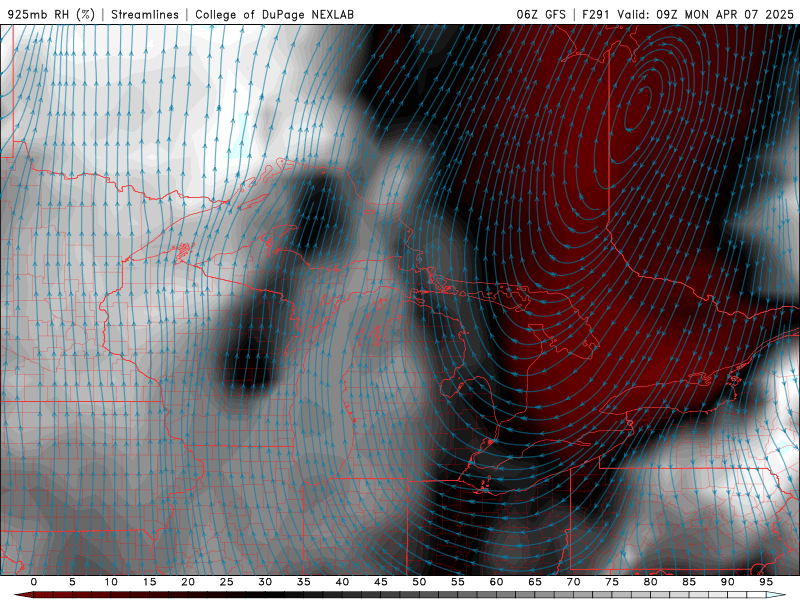Click the '60' colorbar label
This screenshot has width=800, height=600.
tap(496, 582)
